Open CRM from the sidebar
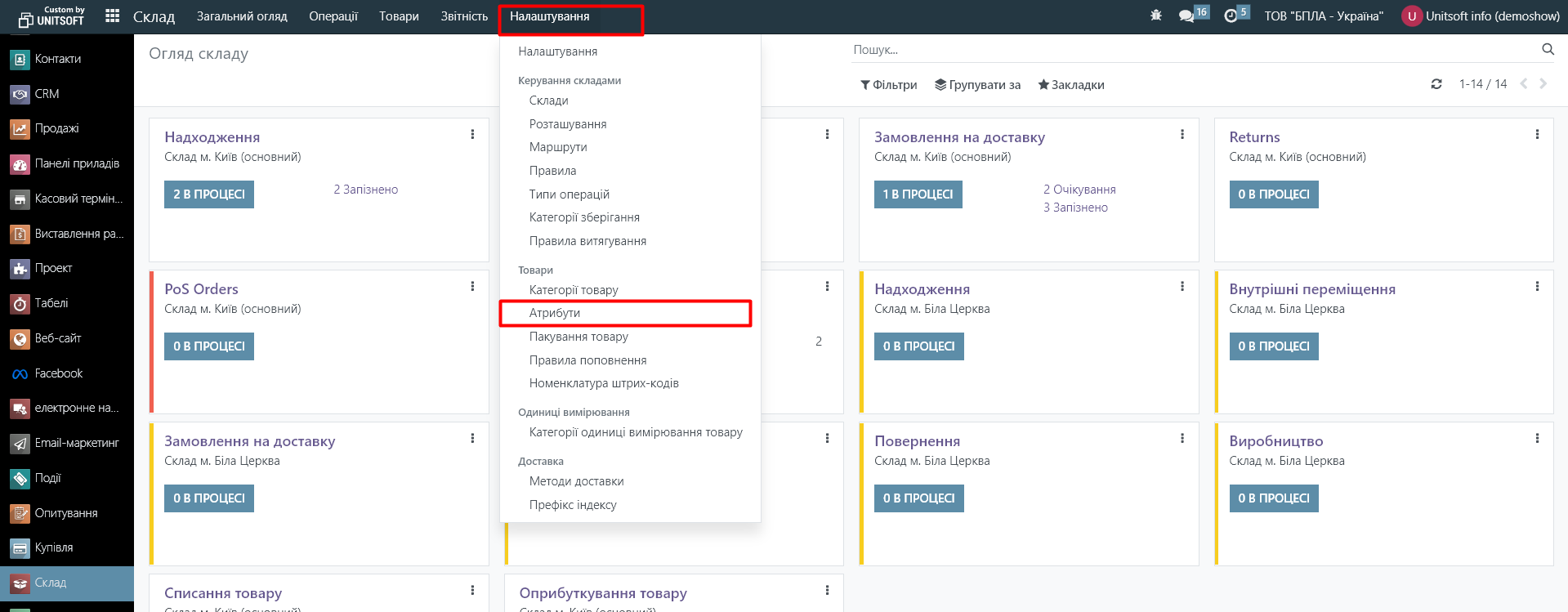Viewport: 1568px width, 612px height. (47, 94)
